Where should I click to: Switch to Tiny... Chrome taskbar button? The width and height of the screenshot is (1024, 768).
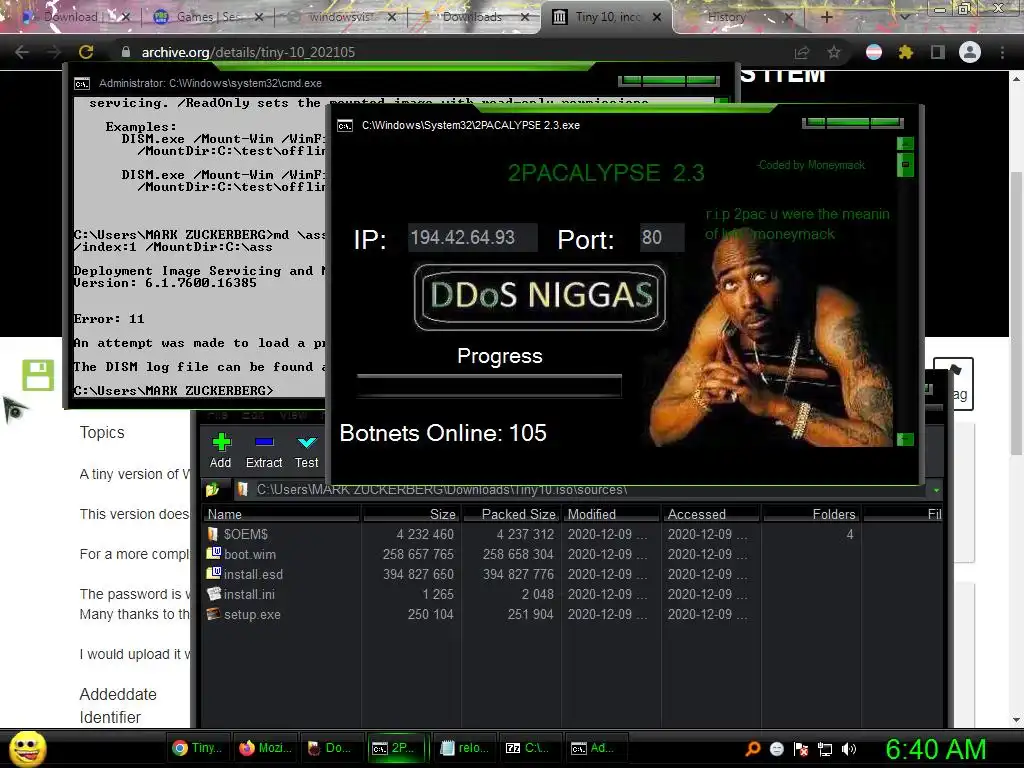[x=198, y=748]
